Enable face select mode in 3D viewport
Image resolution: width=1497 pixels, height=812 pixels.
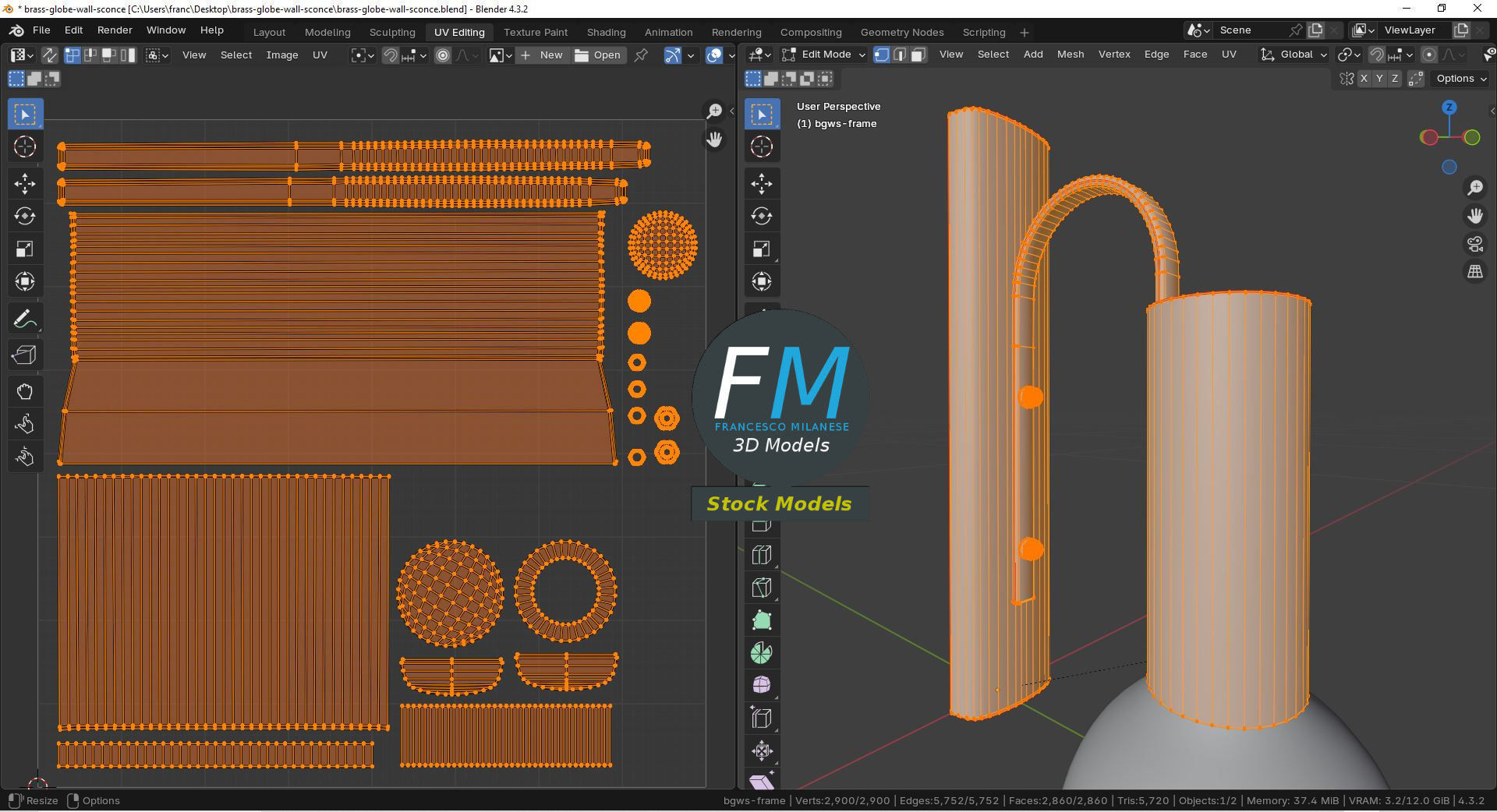[918, 55]
